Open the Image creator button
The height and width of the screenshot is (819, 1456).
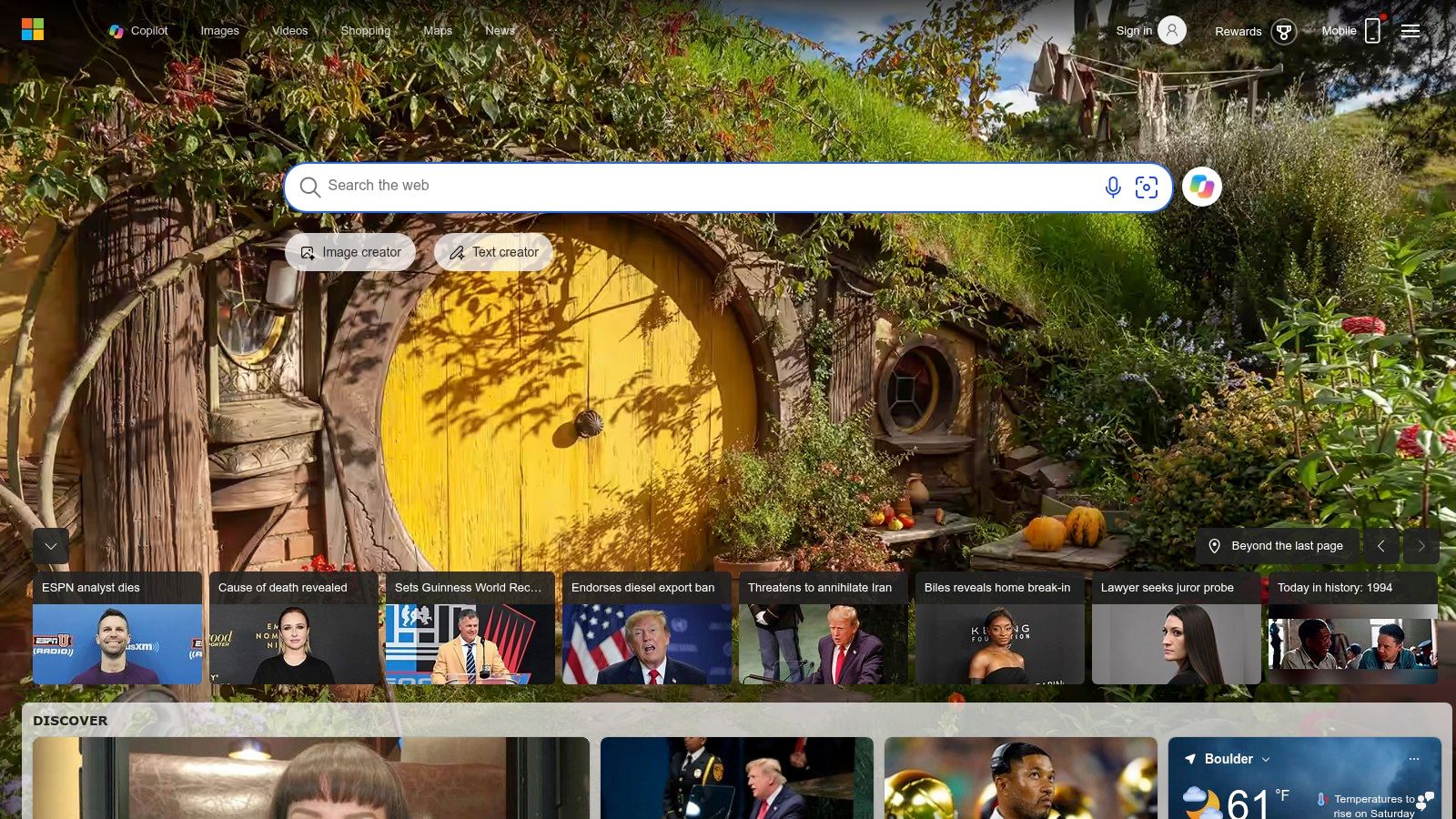(x=350, y=252)
